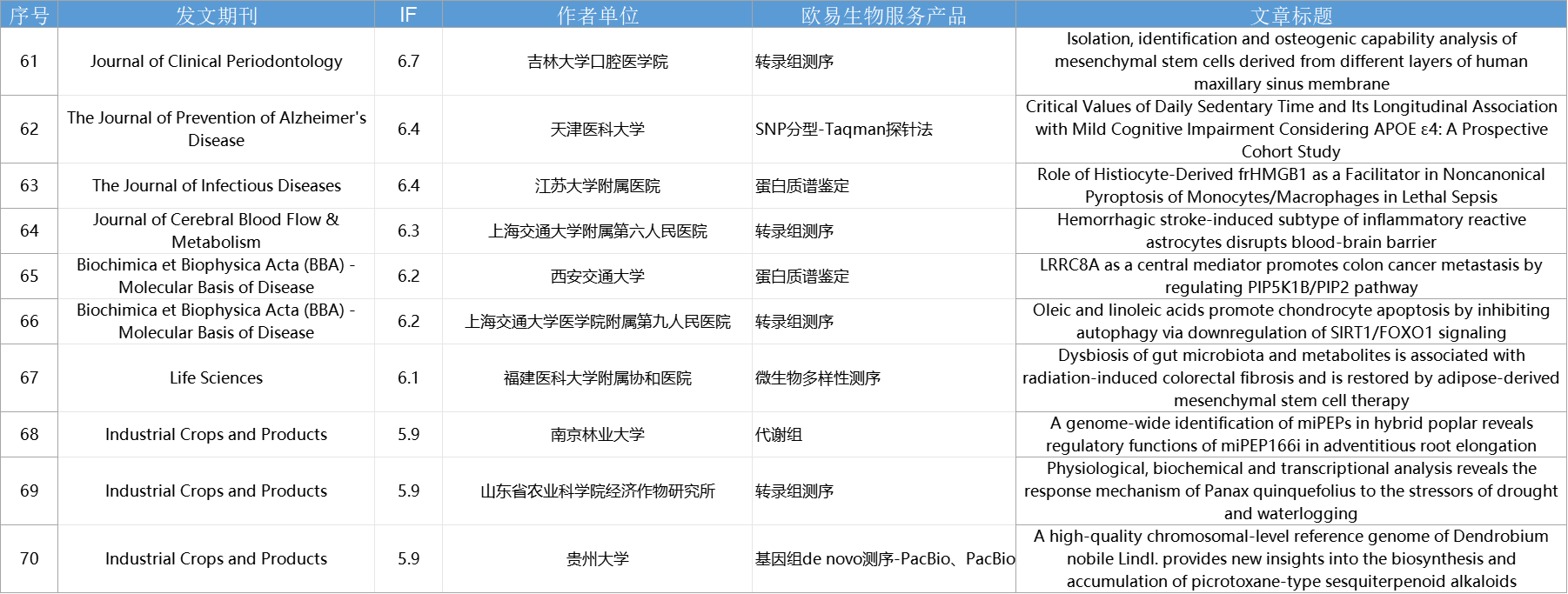Select the Hemorrhagic stroke astrocytes article title

[1291, 231]
